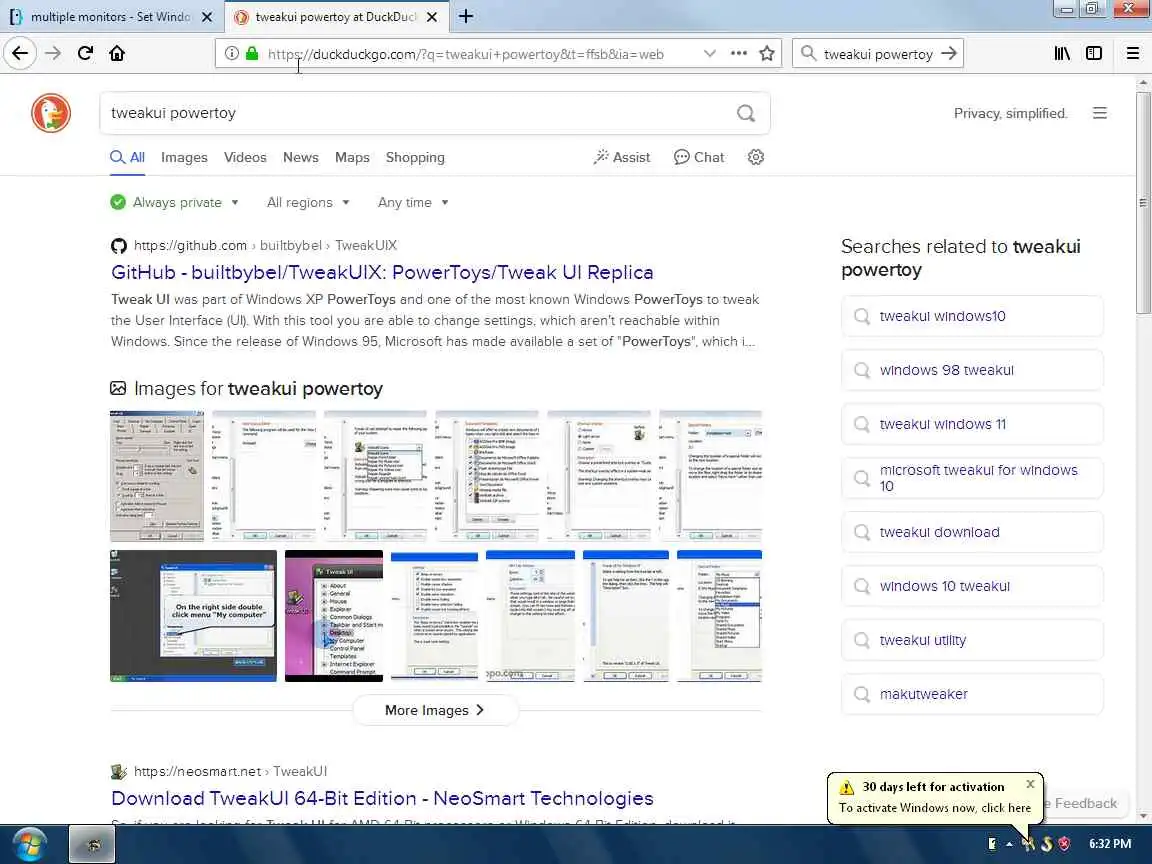
Task: Click the pinned taskbar application icon
Action: click(93, 844)
